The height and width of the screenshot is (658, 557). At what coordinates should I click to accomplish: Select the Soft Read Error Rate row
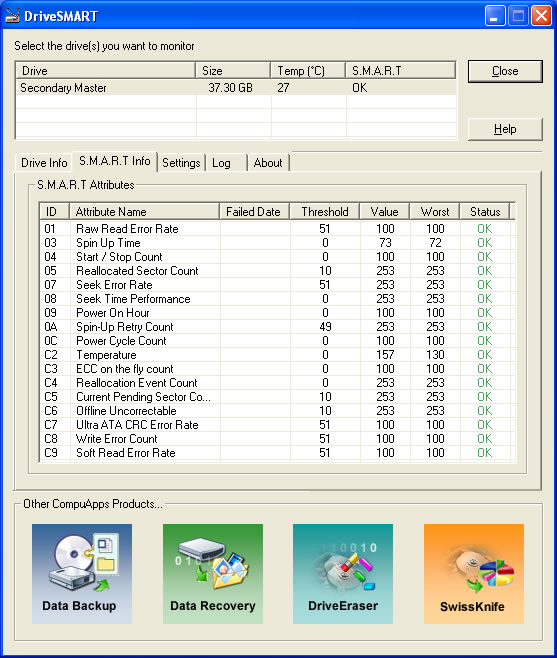tap(277, 453)
